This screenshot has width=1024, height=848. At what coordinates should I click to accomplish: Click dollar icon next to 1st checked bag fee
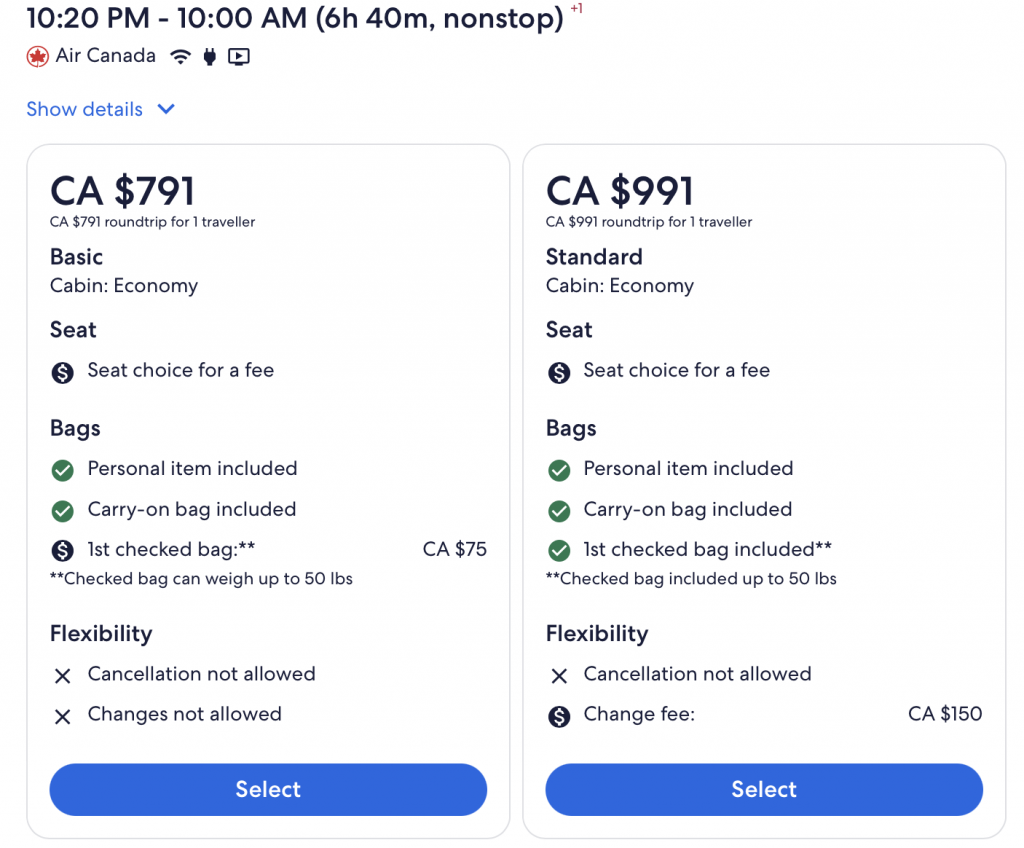(63, 550)
